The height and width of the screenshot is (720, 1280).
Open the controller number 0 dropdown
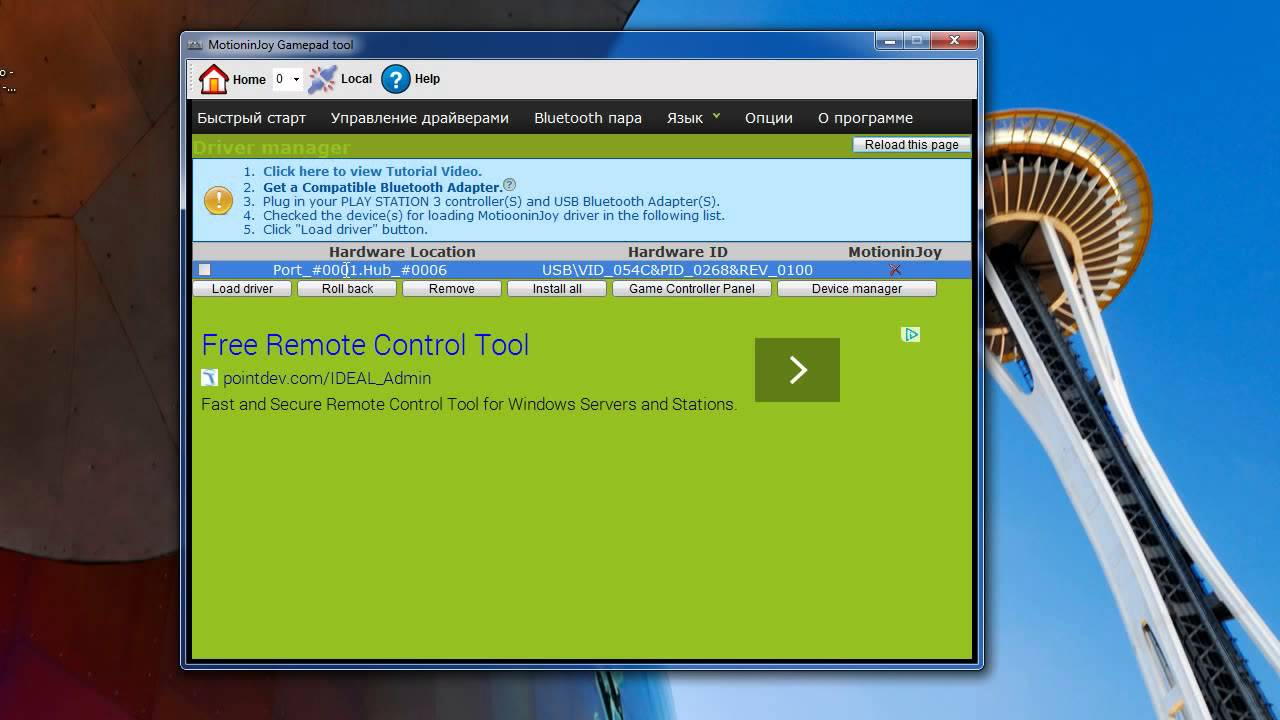point(287,79)
